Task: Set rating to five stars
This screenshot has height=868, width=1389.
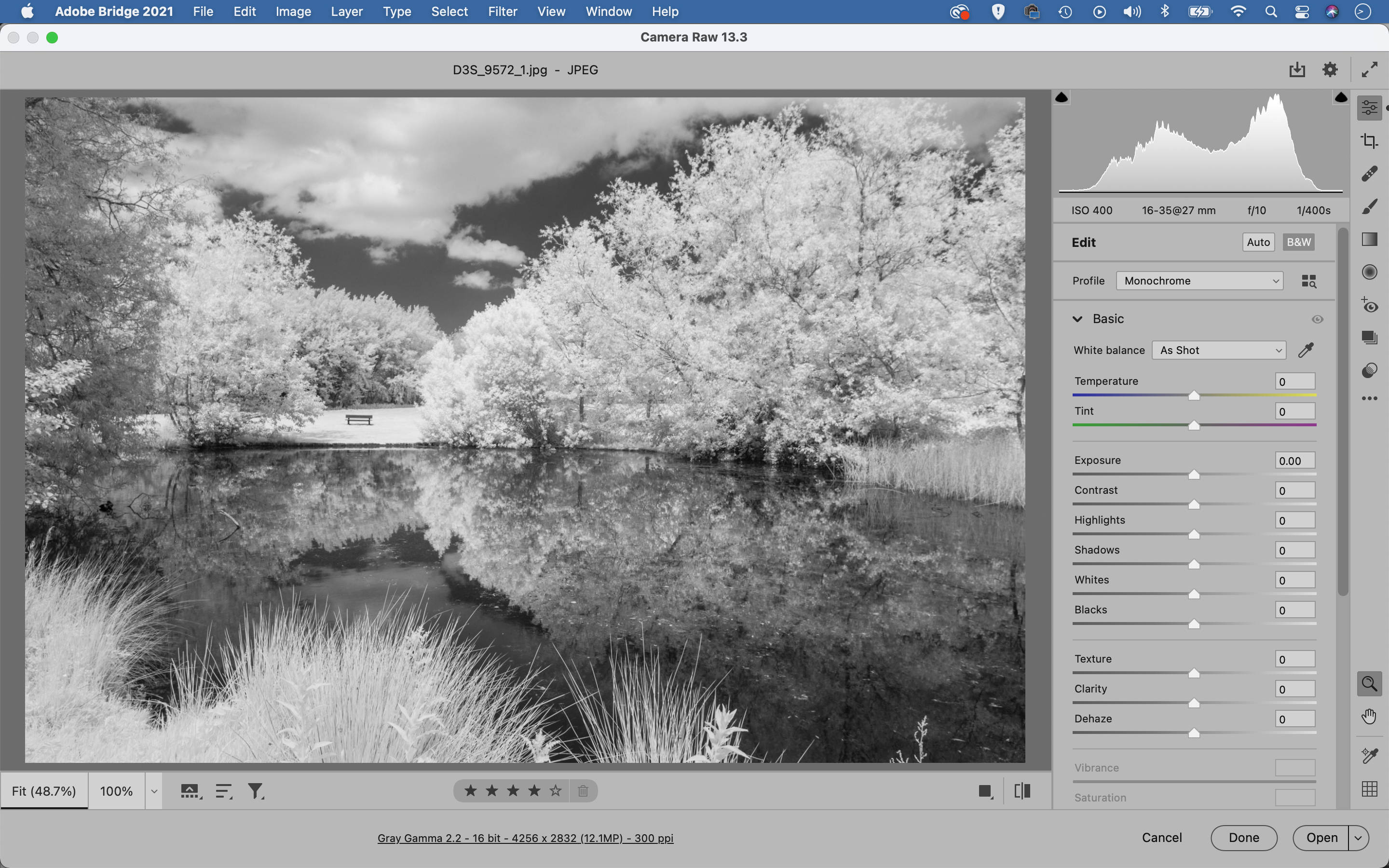Action: coord(555,791)
